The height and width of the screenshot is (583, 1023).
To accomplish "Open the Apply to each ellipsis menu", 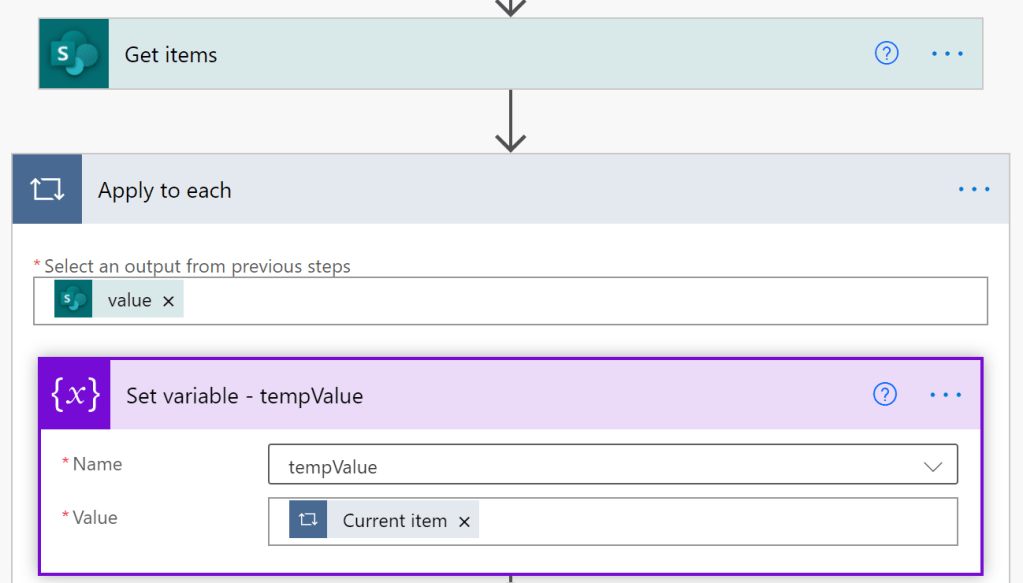I will coord(973,189).
